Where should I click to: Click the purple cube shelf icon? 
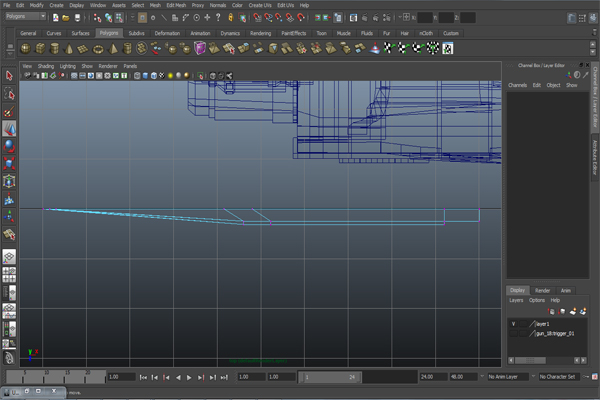[x=200, y=49]
